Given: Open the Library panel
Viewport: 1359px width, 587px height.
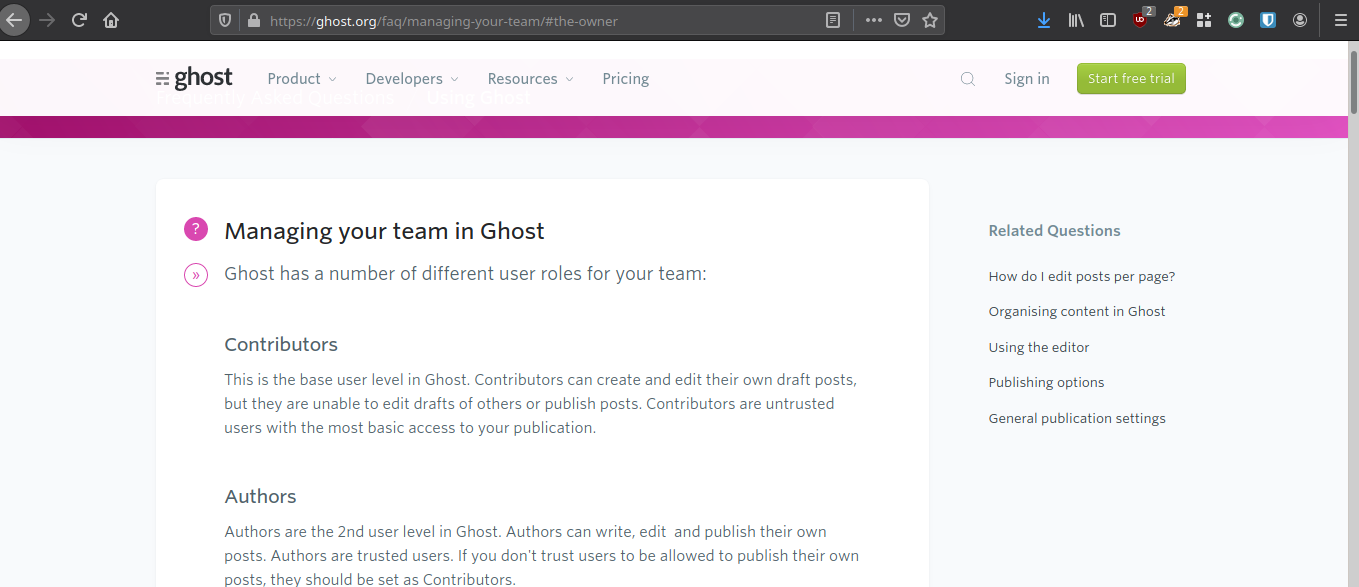Looking at the screenshot, I should click(x=1076, y=20).
